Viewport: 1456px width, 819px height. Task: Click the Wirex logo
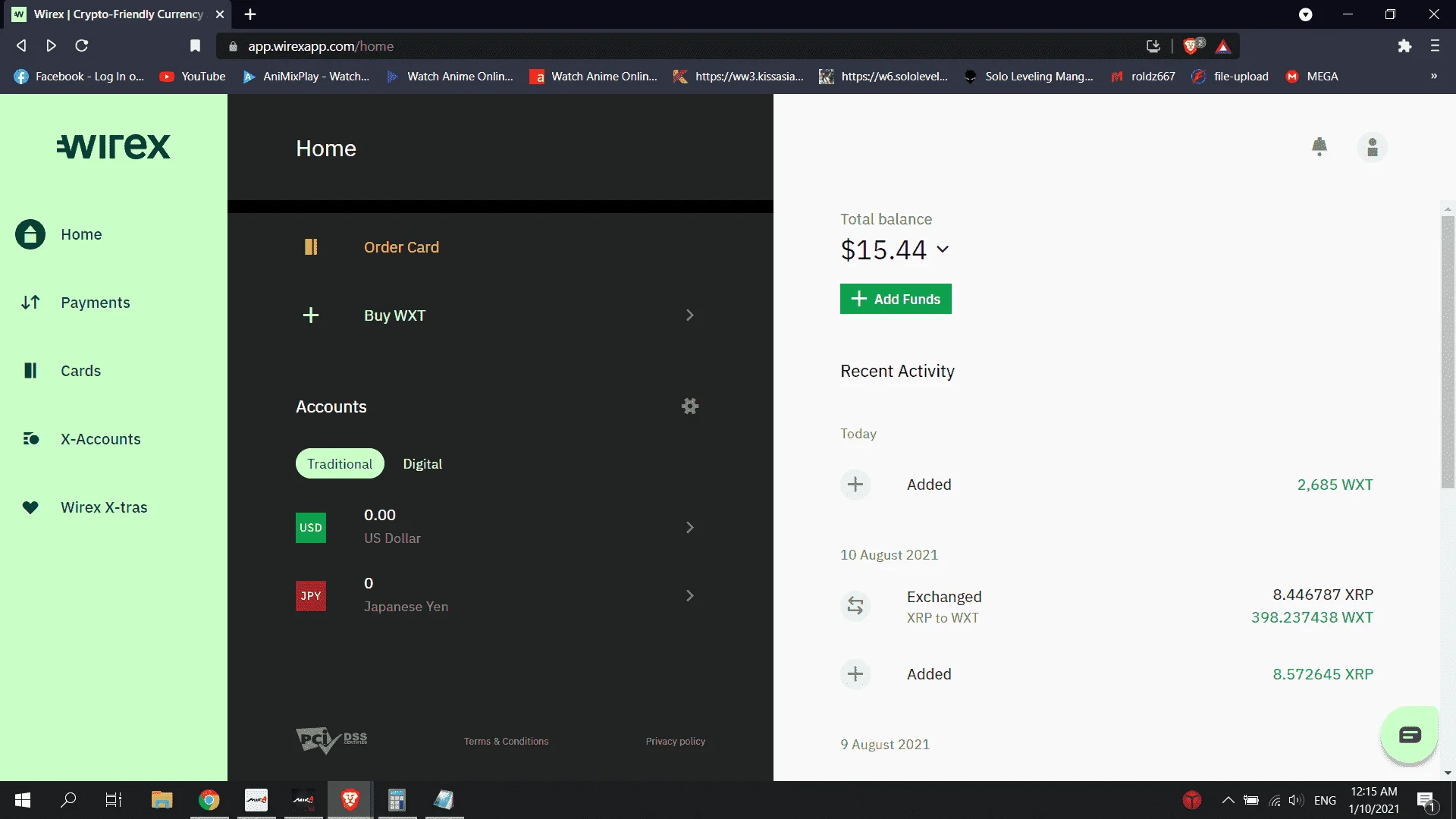coord(114,146)
